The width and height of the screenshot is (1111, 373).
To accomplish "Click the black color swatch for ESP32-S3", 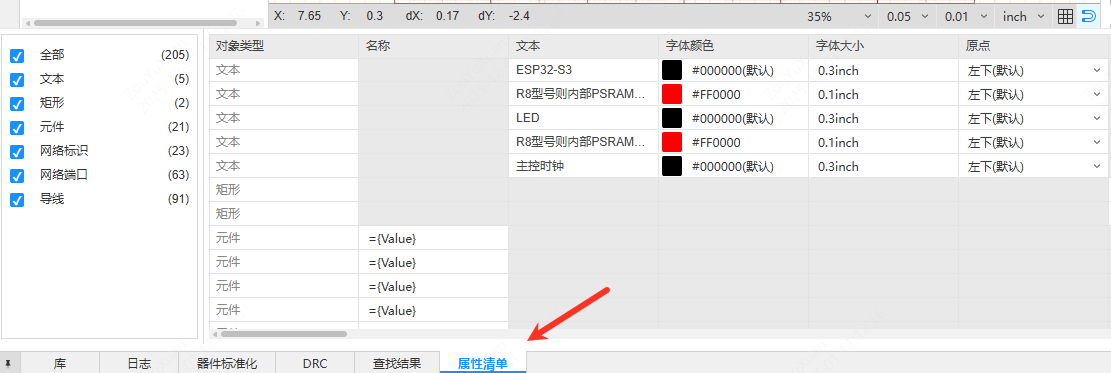I will 672,70.
